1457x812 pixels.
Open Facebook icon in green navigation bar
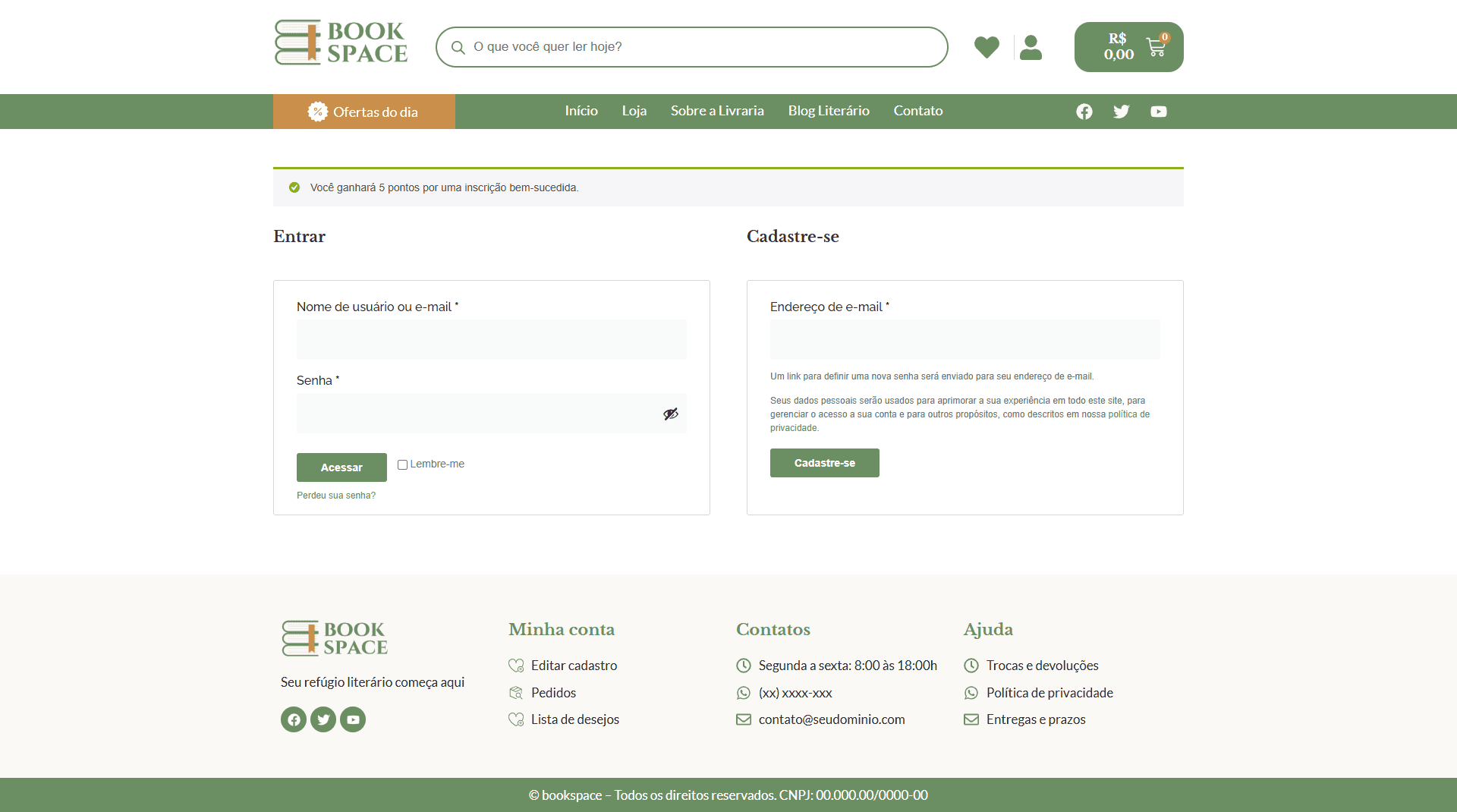[1084, 112]
